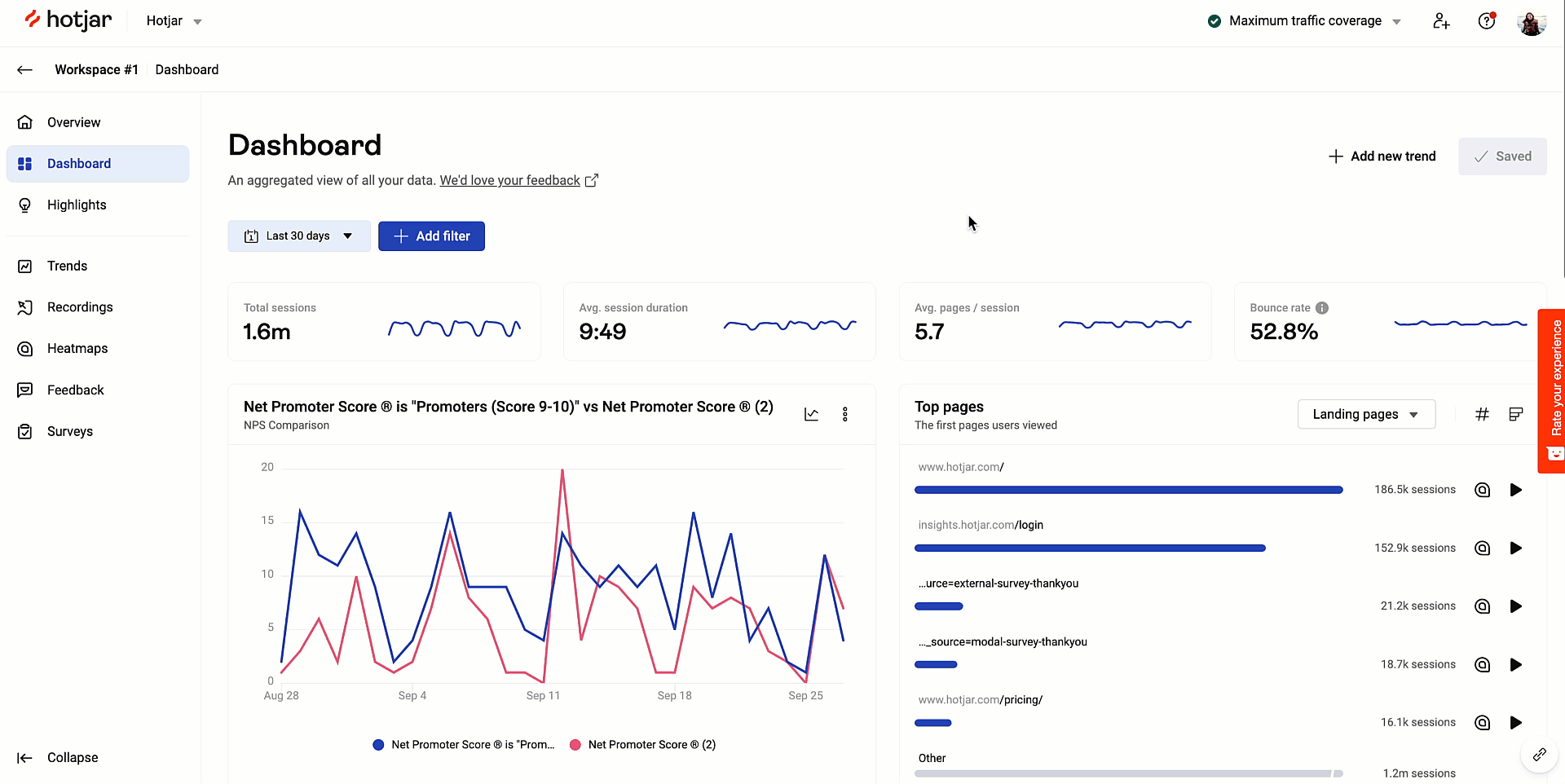The image size is (1565, 784).
Task: Open the NPS chart type icon
Action: coord(812,414)
